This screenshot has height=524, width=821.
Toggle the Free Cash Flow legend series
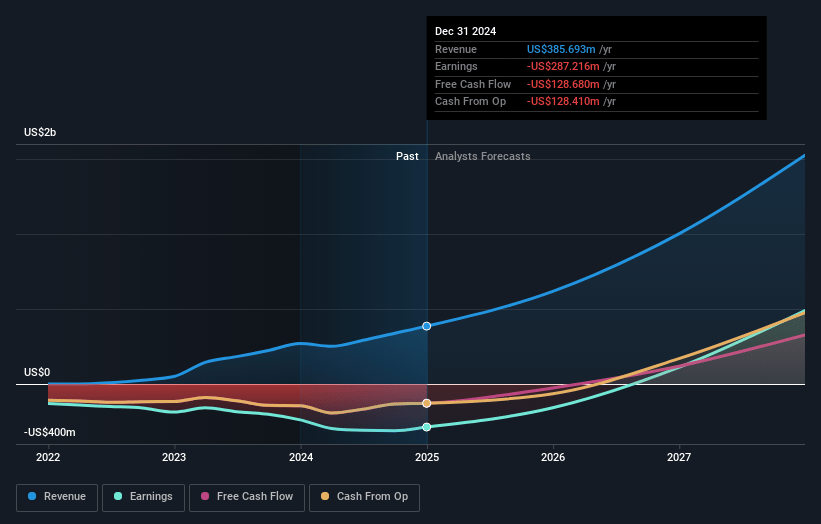pyautogui.click(x=247, y=497)
